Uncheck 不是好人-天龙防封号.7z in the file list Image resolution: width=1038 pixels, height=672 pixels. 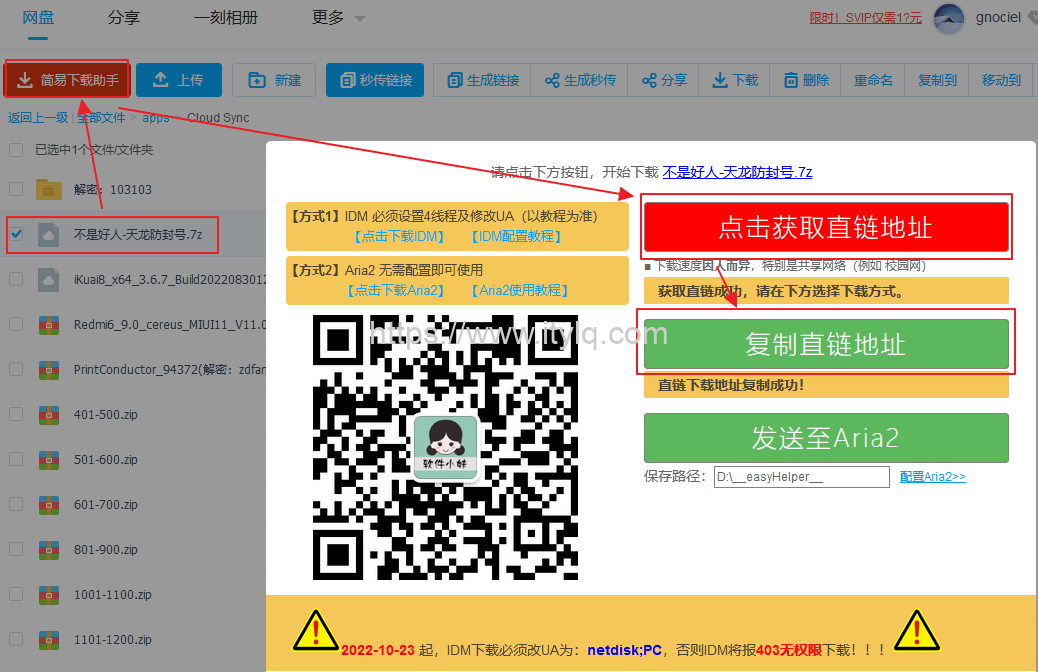coord(15,233)
